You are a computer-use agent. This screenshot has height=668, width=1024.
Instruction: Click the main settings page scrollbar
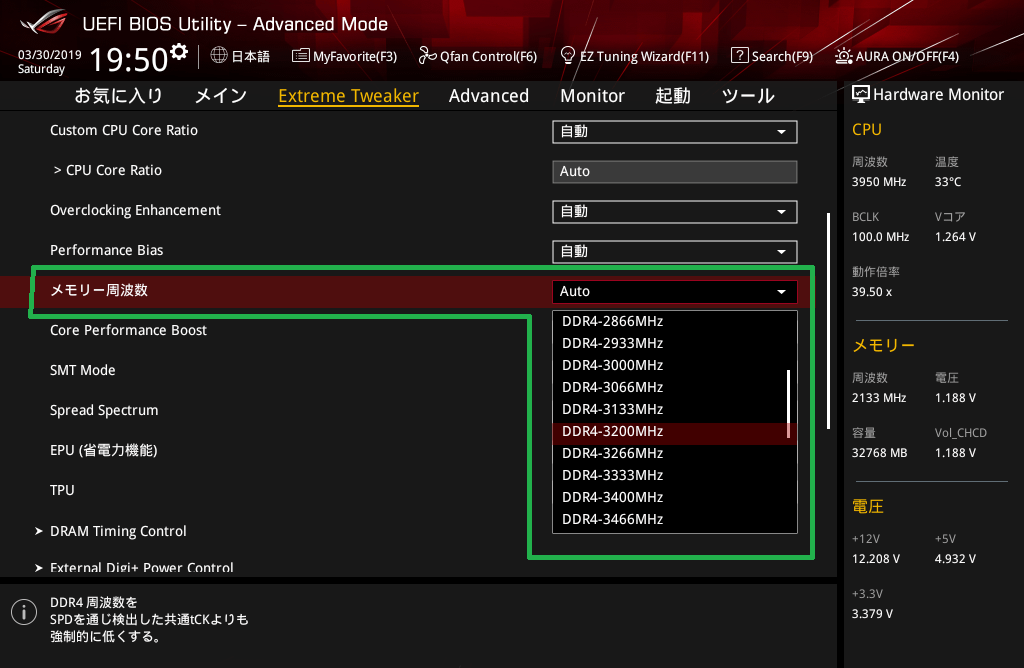tap(828, 321)
